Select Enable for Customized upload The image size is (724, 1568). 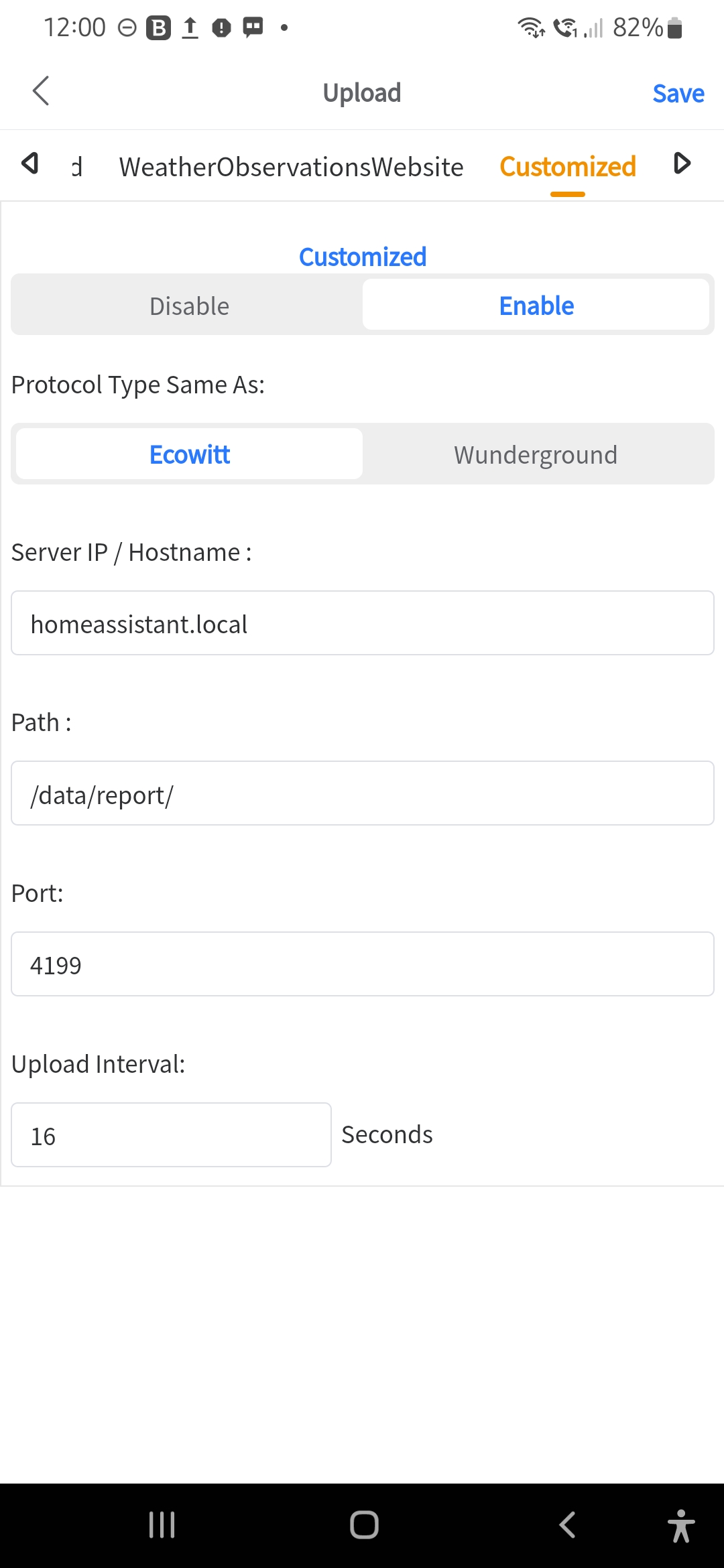click(536, 306)
